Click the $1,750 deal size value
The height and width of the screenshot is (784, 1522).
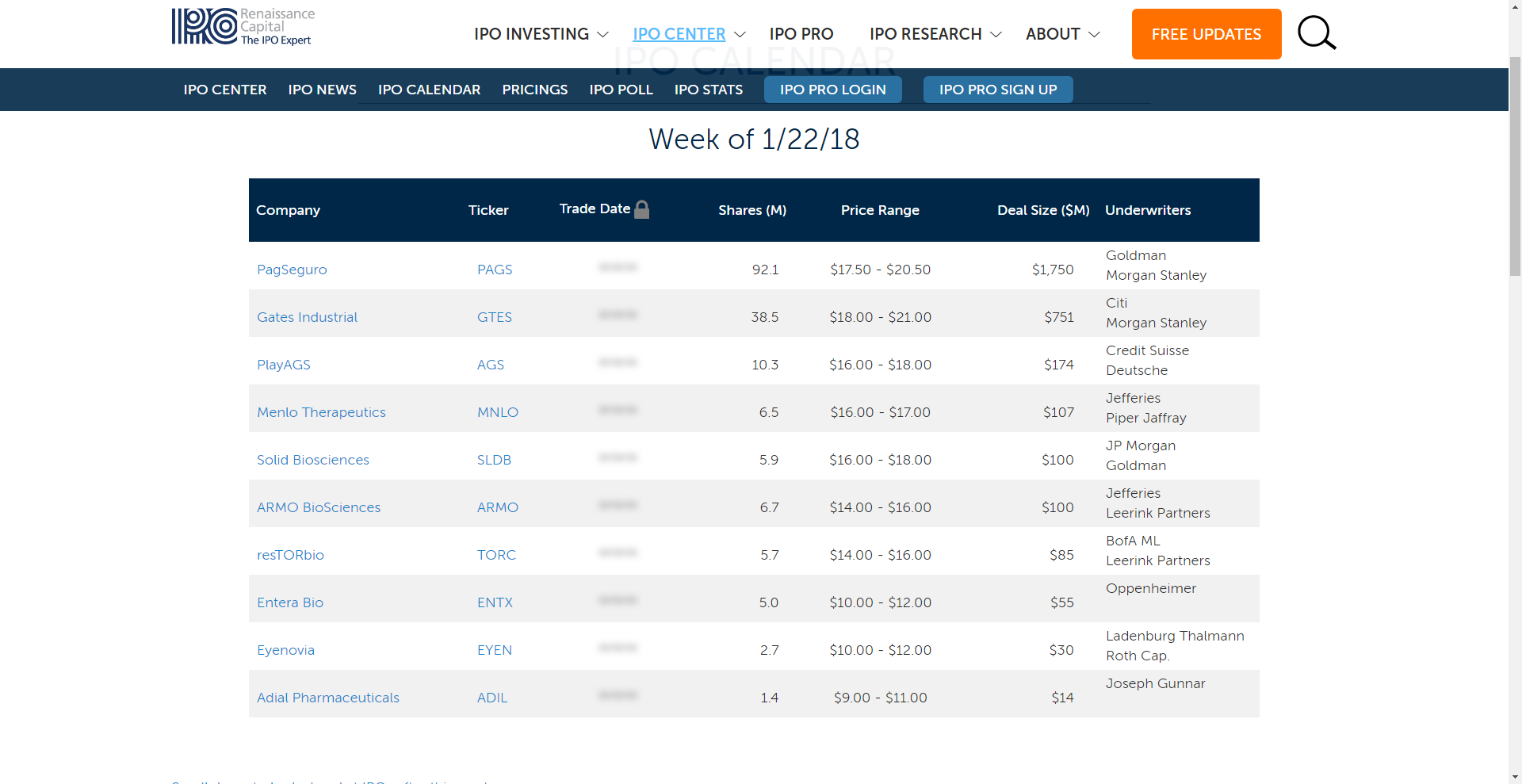click(1053, 270)
